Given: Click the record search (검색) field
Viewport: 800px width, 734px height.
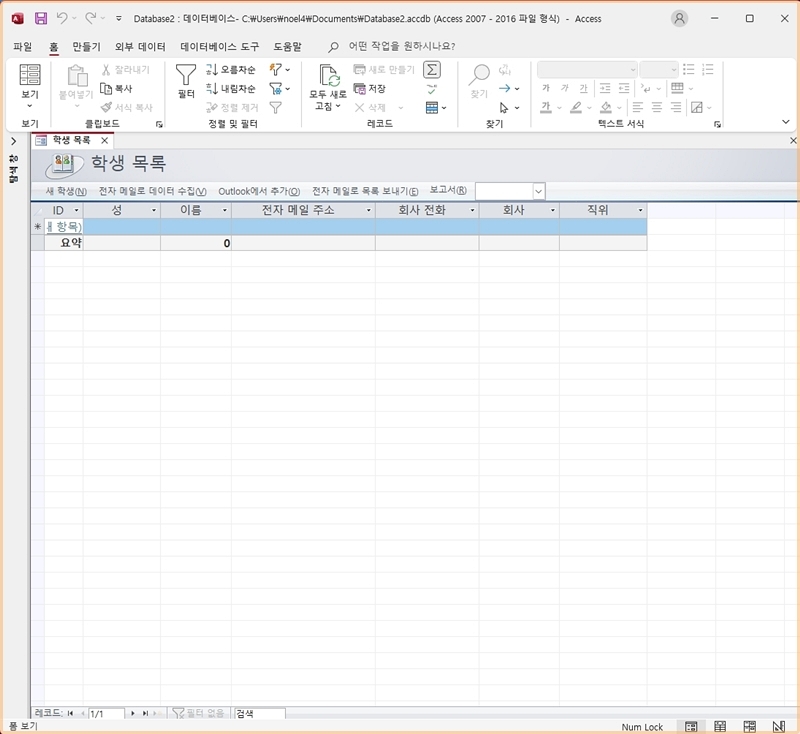Looking at the screenshot, I should pos(259,713).
